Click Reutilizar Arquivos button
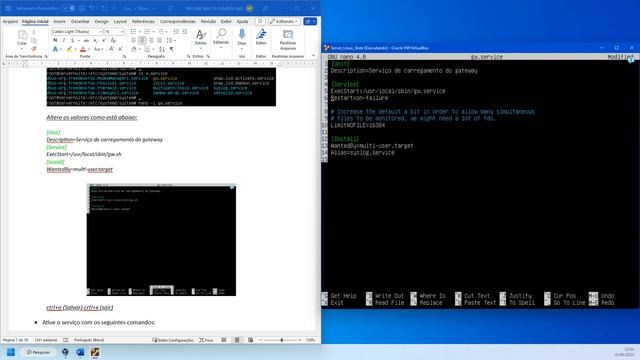Image resolution: width=640 pixels, height=360 pixels. [x=288, y=40]
